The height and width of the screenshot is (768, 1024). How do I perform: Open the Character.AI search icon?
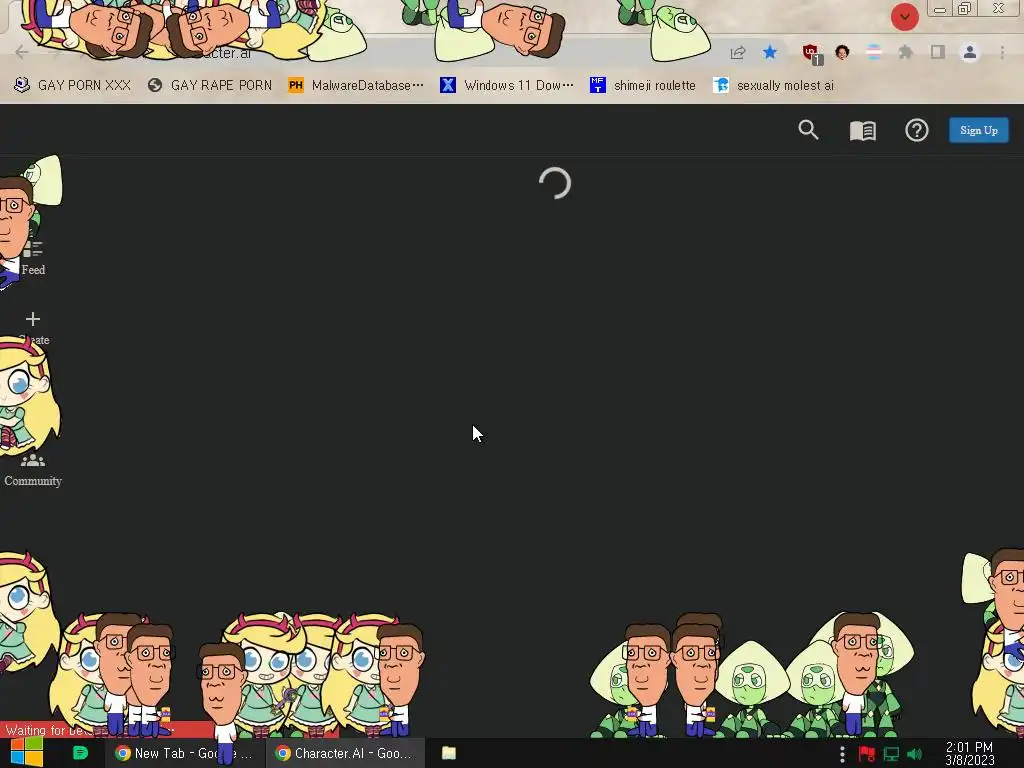pyautogui.click(x=808, y=130)
